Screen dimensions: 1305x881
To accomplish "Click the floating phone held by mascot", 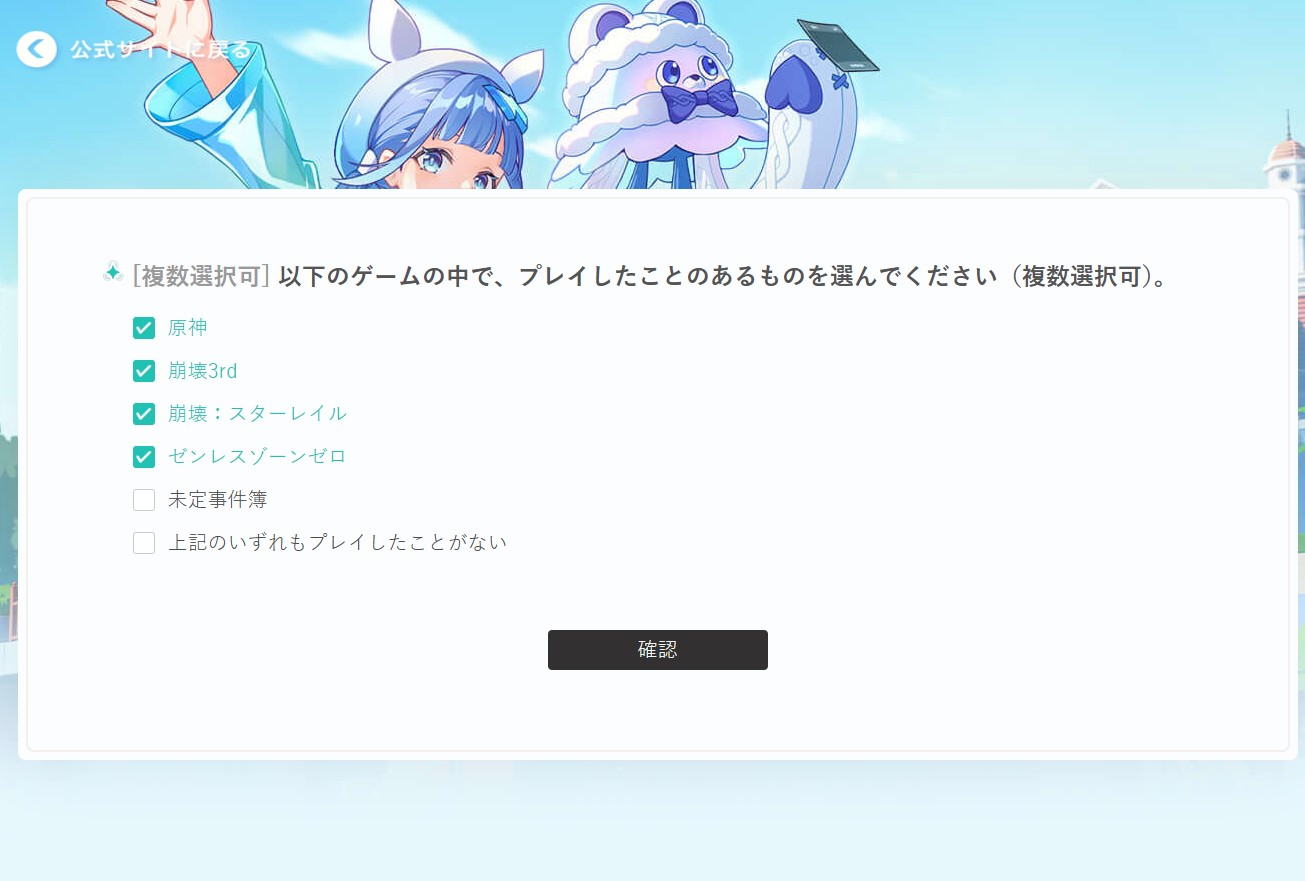I will pos(837,46).
